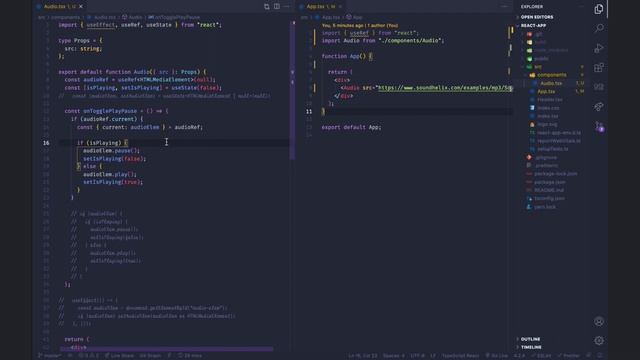This screenshot has height=360, width=640.
Task: Close the Audio.tsx editor tab
Action: click(81, 7)
